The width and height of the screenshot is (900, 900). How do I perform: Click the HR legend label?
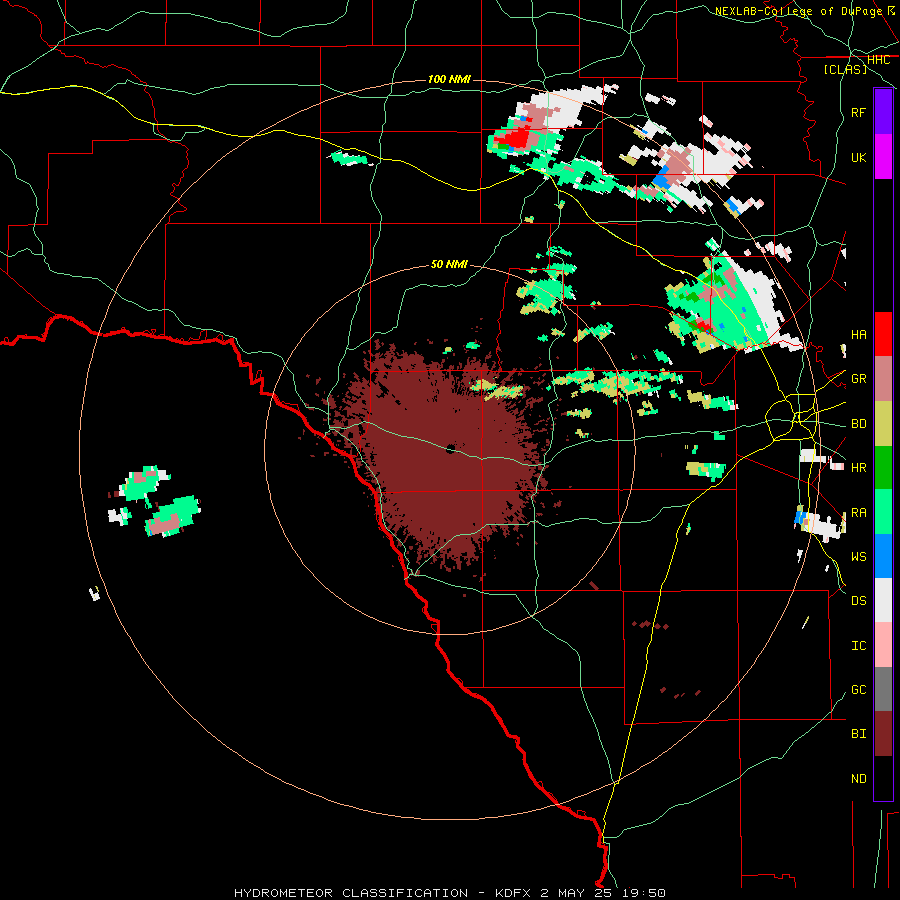click(859, 468)
